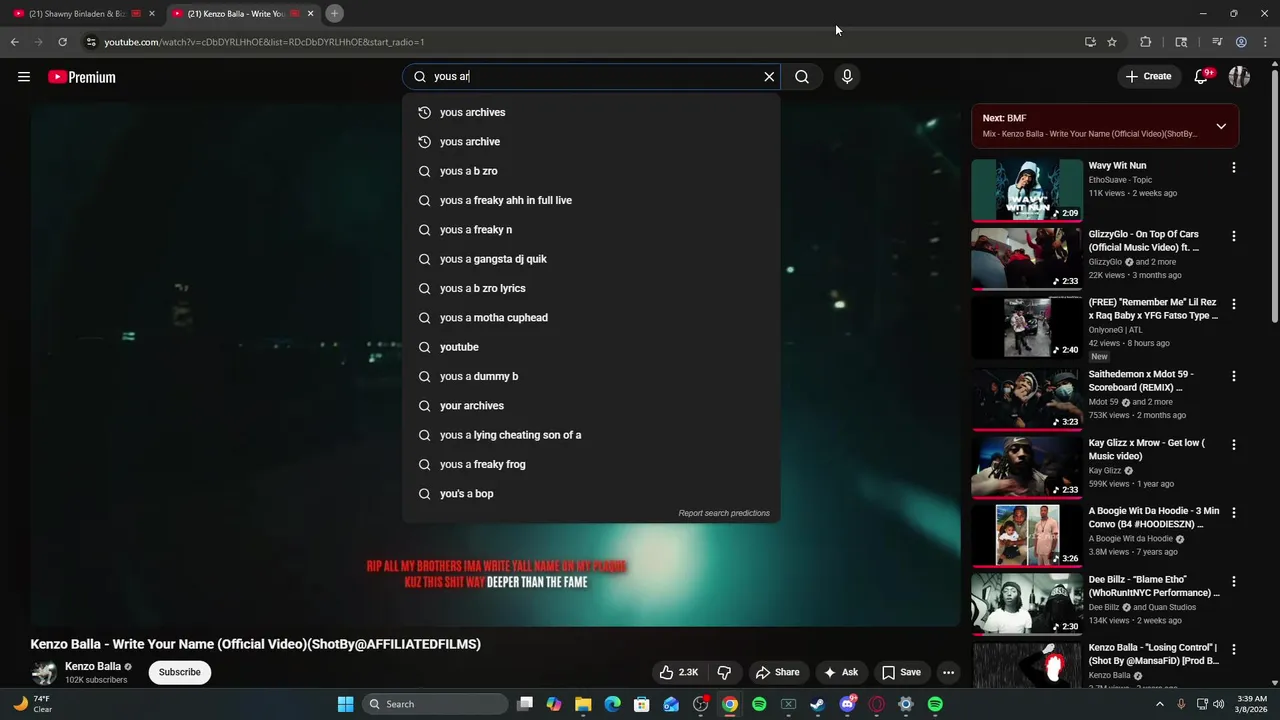The height and width of the screenshot is (720, 1280).
Task: Open Discord from the taskbar
Action: (847, 704)
